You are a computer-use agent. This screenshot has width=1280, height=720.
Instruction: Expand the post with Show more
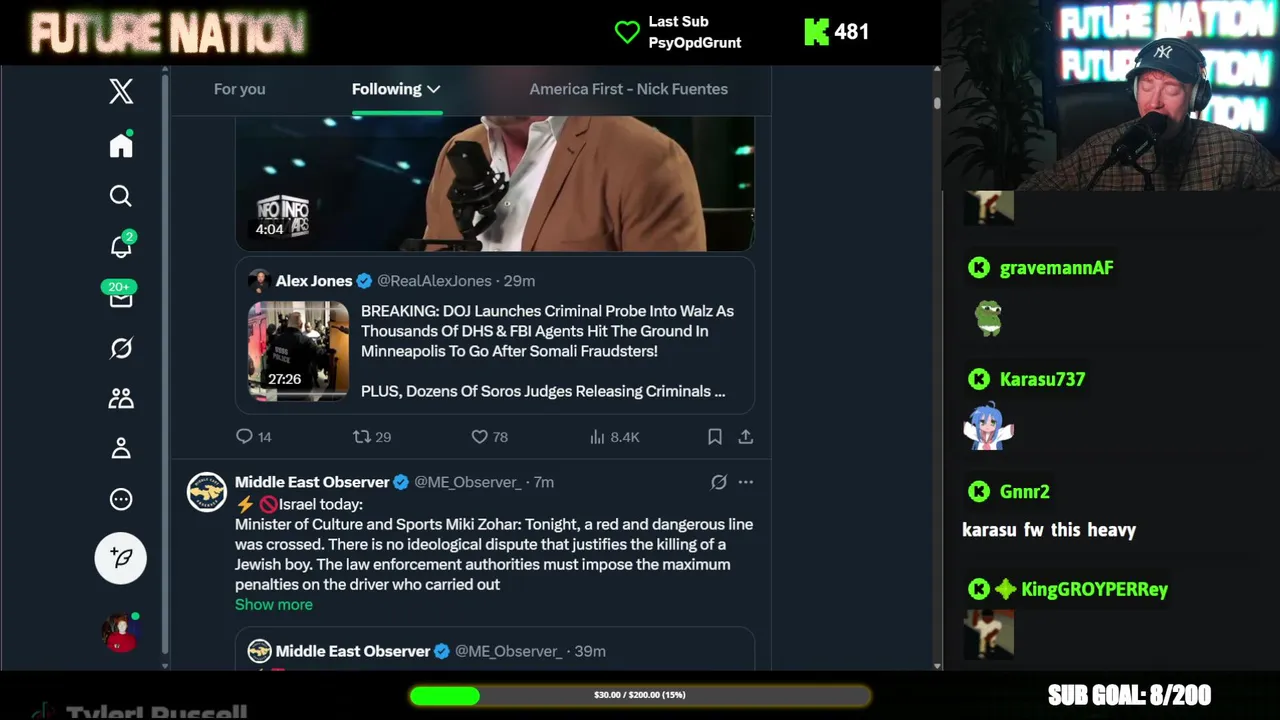(x=273, y=604)
